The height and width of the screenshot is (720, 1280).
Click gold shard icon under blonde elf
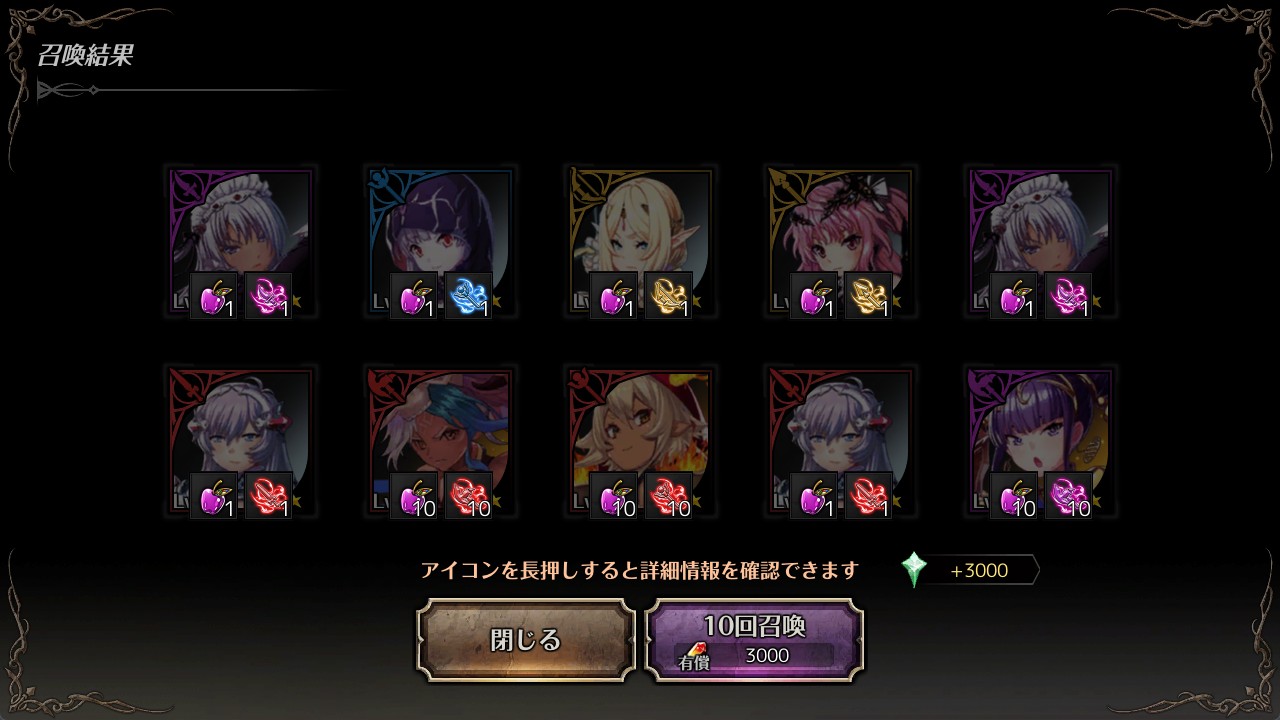(668, 296)
